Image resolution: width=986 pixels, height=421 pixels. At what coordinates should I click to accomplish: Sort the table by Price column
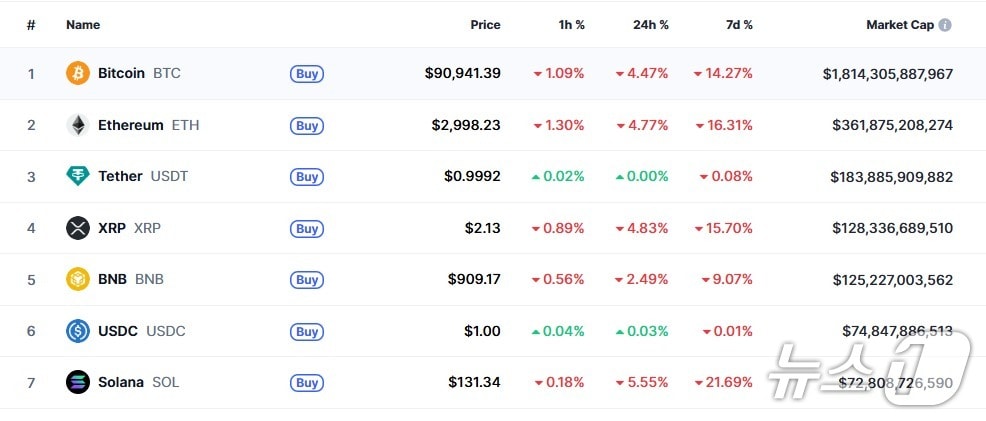(485, 25)
